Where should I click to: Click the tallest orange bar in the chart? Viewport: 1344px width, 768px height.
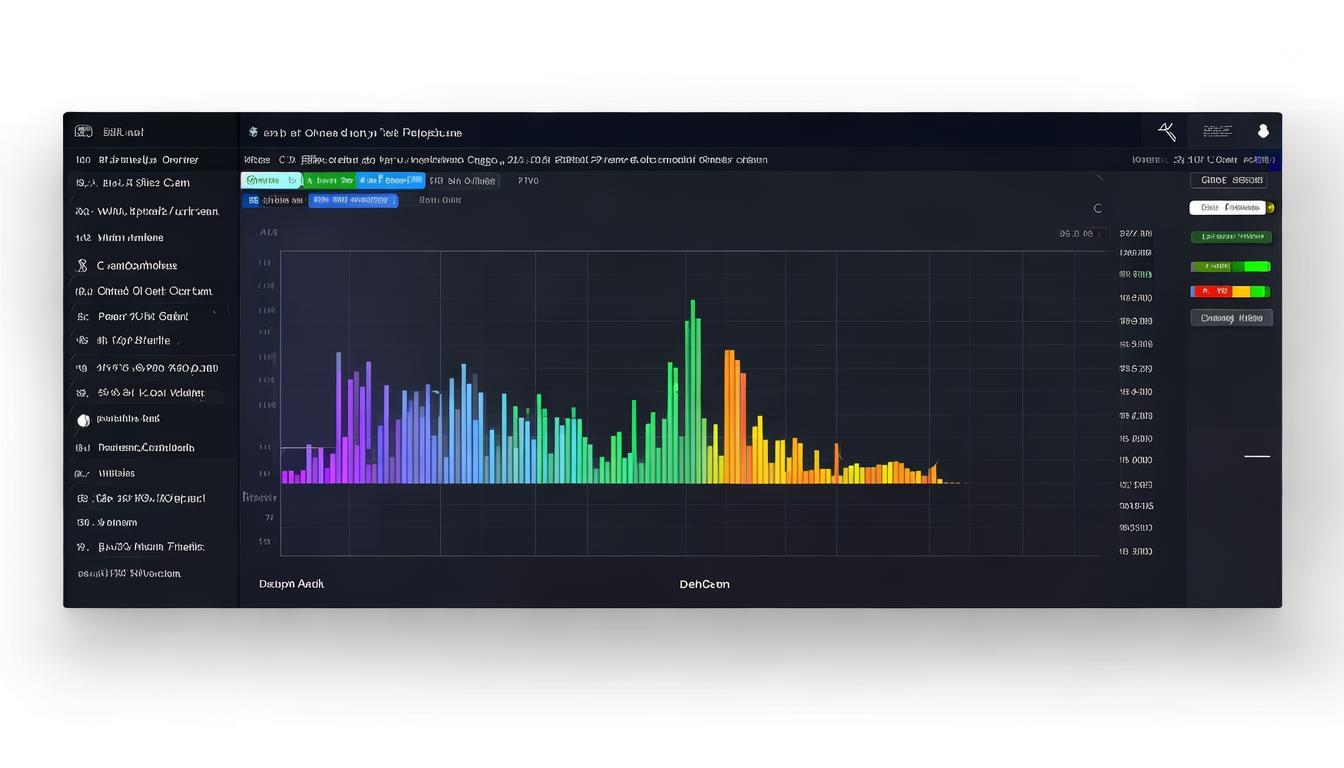tap(730, 416)
